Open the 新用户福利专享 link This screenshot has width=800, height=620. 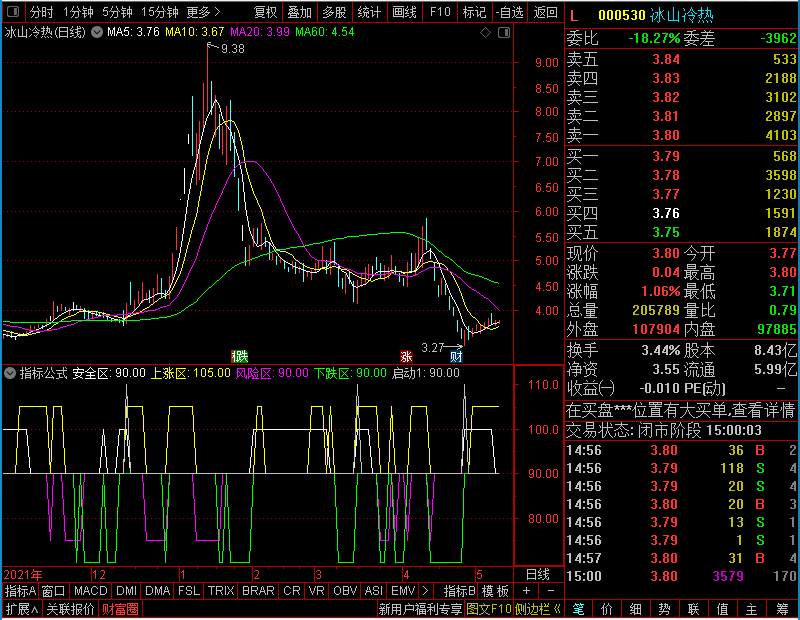pyautogui.click(x=420, y=609)
